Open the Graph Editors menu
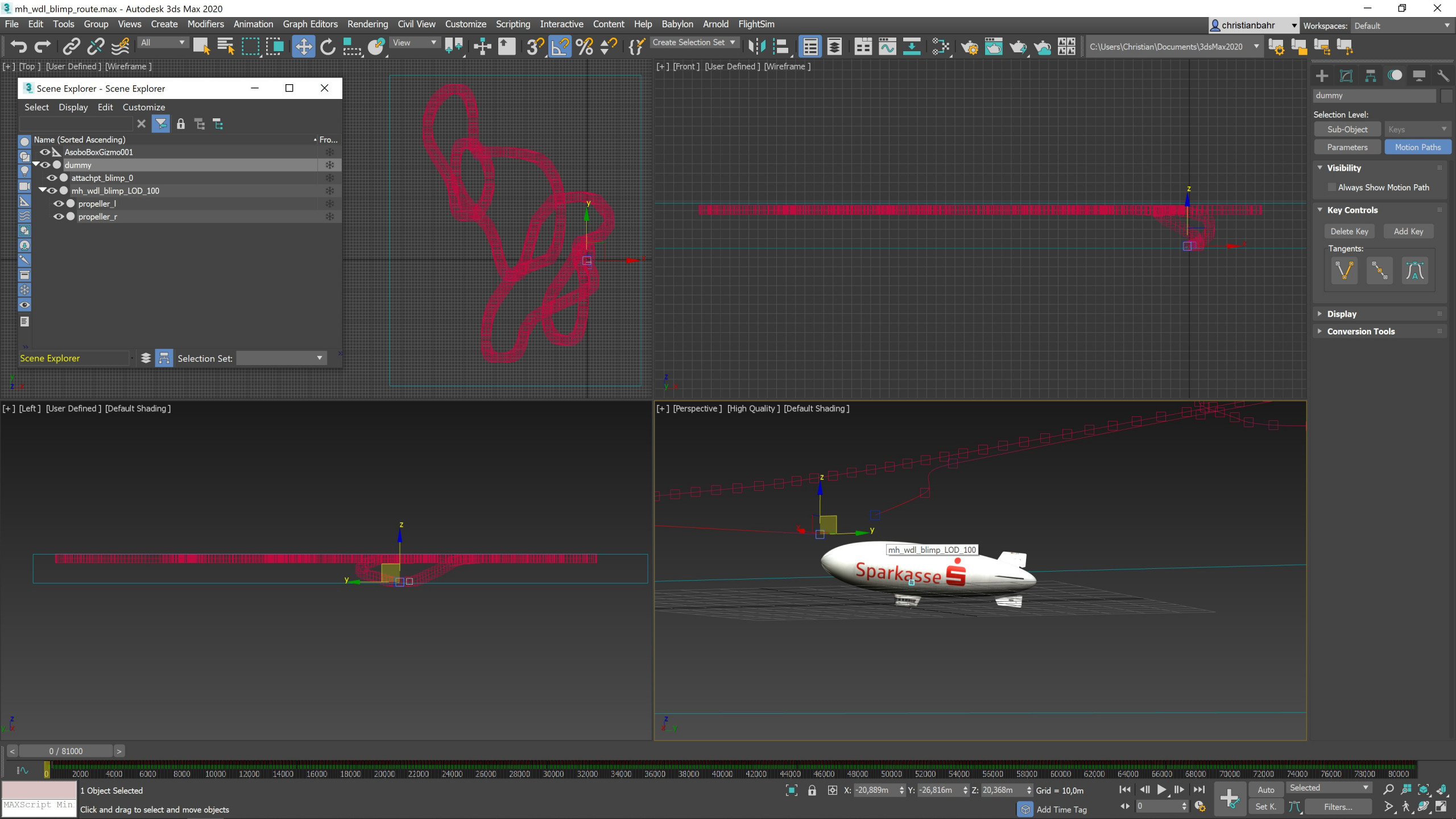Image resolution: width=1456 pixels, height=819 pixels. click(310, 24)
